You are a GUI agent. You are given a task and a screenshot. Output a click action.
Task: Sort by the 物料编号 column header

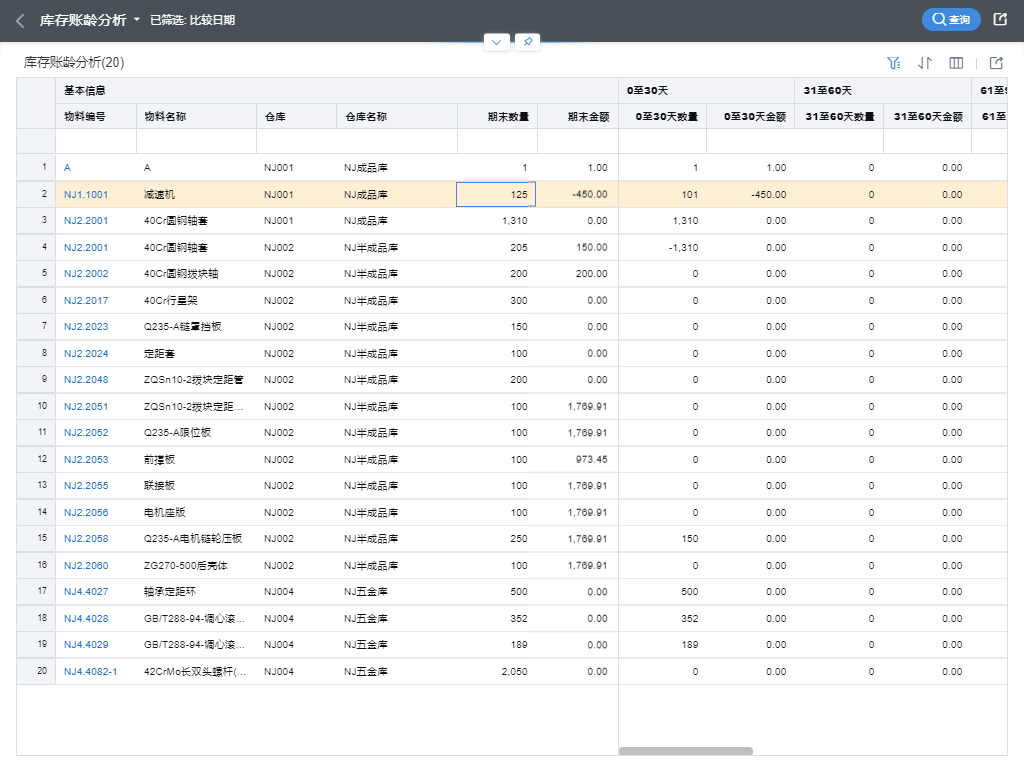(x=96, y=116)
